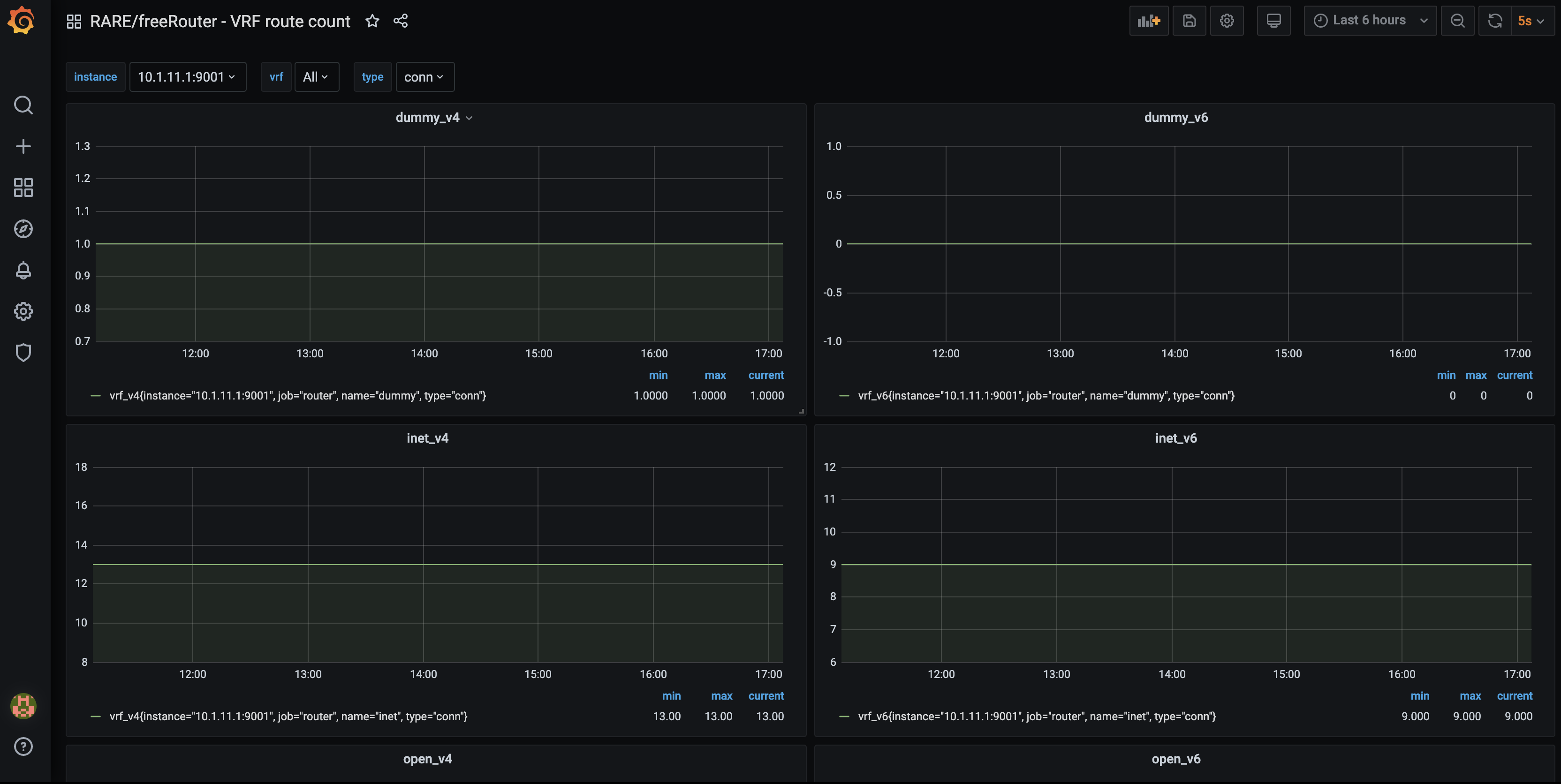This screenshot has height=784, width=1561.
Task: Click dummy_v6 legend series color line
Action: 843,396
